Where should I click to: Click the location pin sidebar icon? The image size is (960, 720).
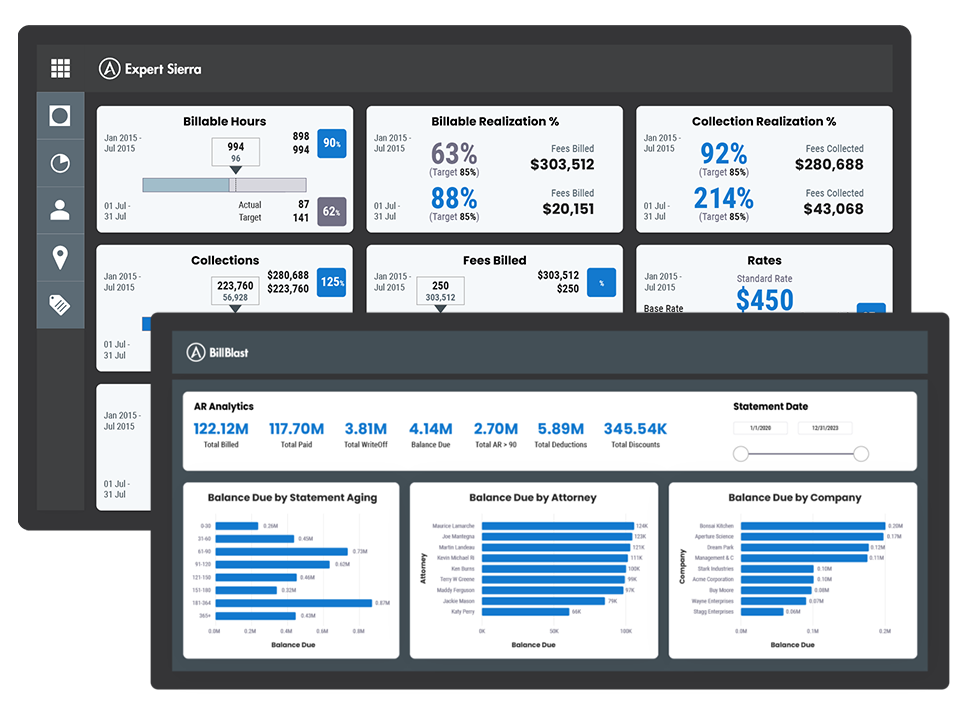(x=60, y=257)
